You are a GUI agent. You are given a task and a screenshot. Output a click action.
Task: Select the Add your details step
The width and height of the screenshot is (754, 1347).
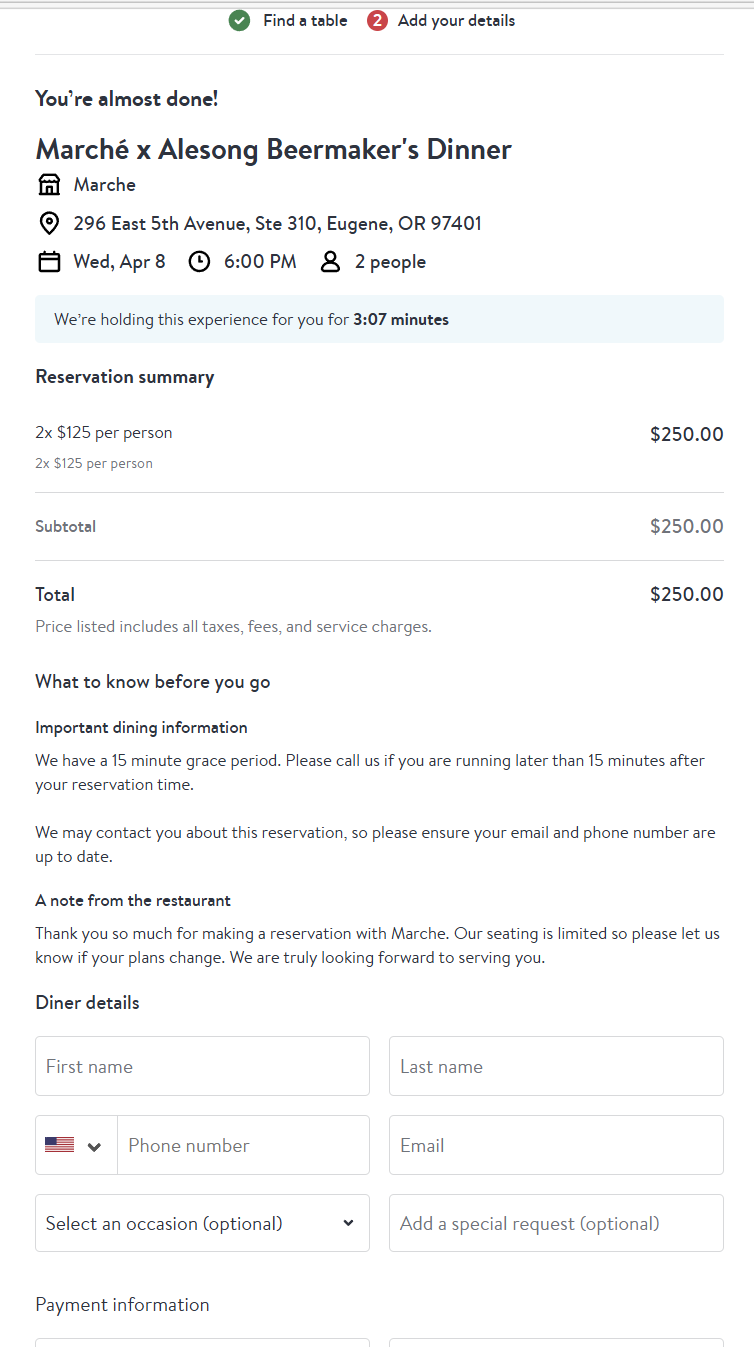456,20
